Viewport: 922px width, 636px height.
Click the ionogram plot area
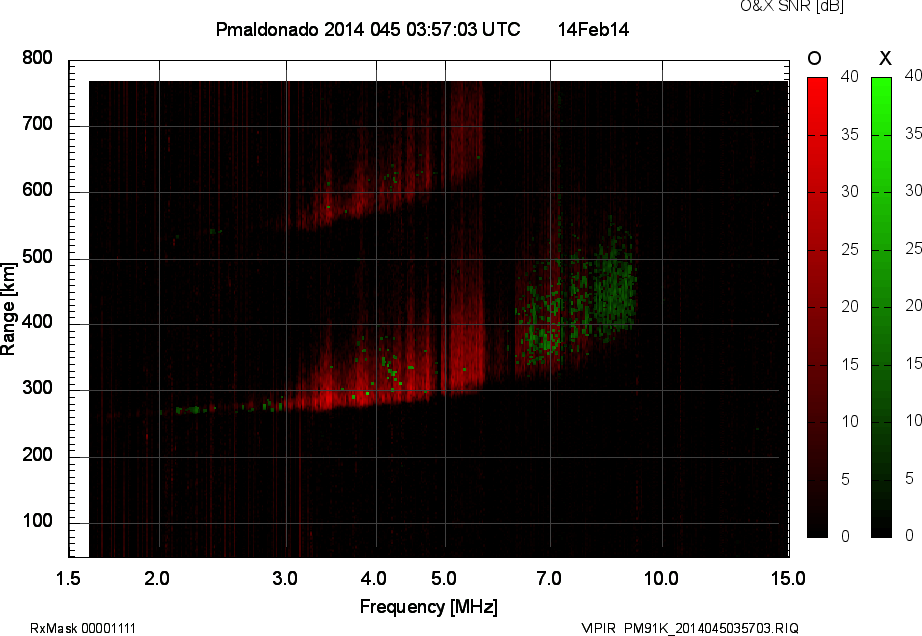pyautogui.click(x=429, y=309)
